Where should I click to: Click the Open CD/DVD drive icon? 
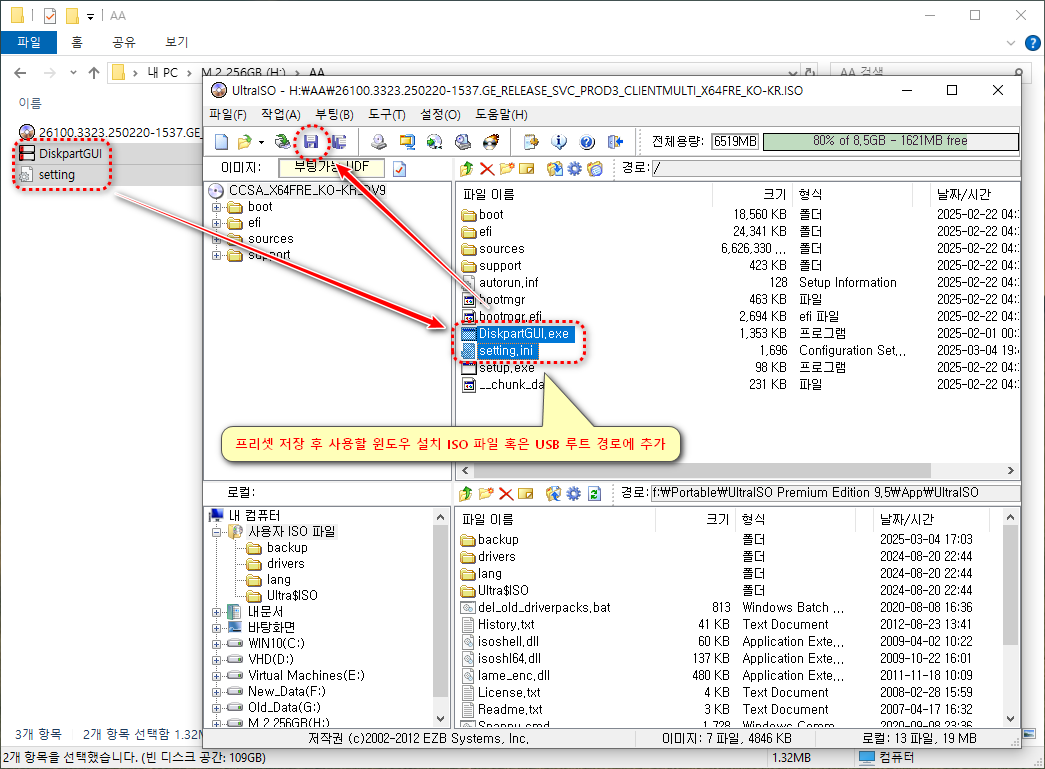click(x=283, y=141)
